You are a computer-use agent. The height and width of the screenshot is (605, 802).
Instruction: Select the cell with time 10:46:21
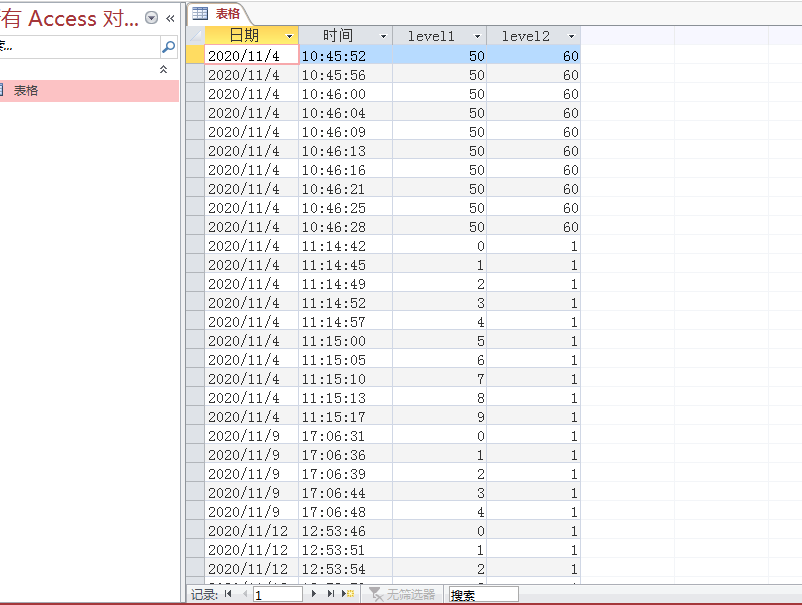click(346, 188)
